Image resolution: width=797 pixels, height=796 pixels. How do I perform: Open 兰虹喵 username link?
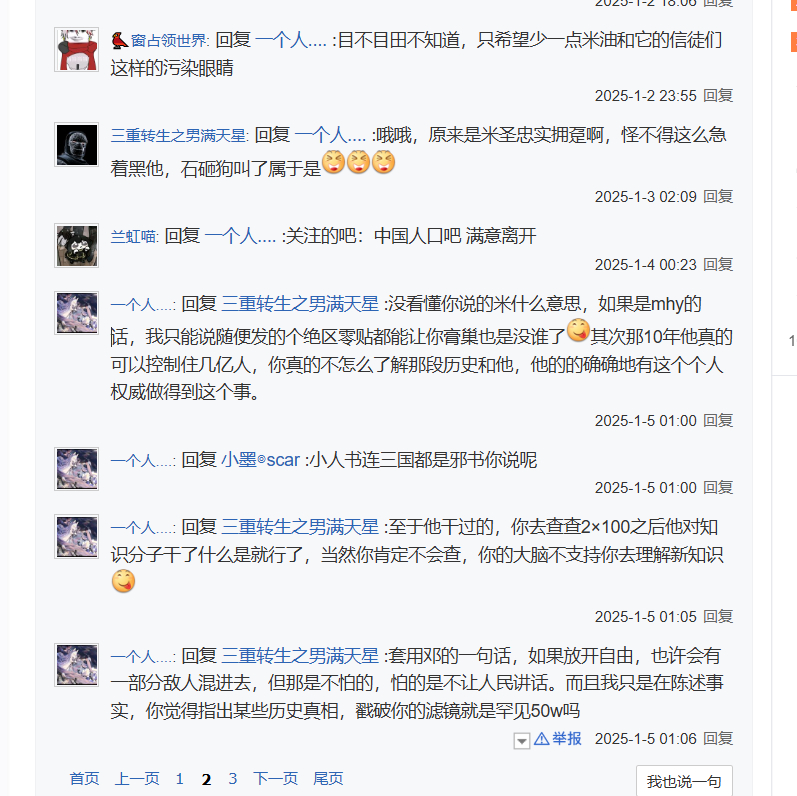(x=134, y=236)
